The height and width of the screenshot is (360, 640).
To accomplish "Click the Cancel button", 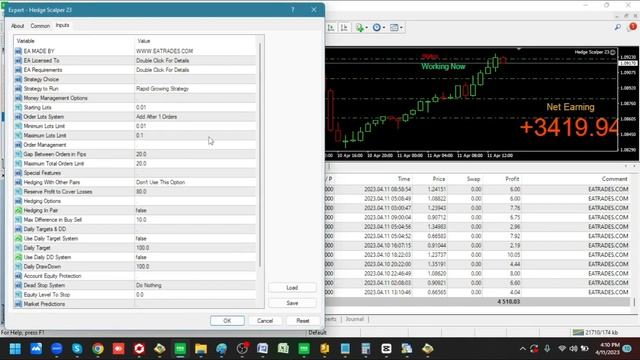I will coord(265,321).
